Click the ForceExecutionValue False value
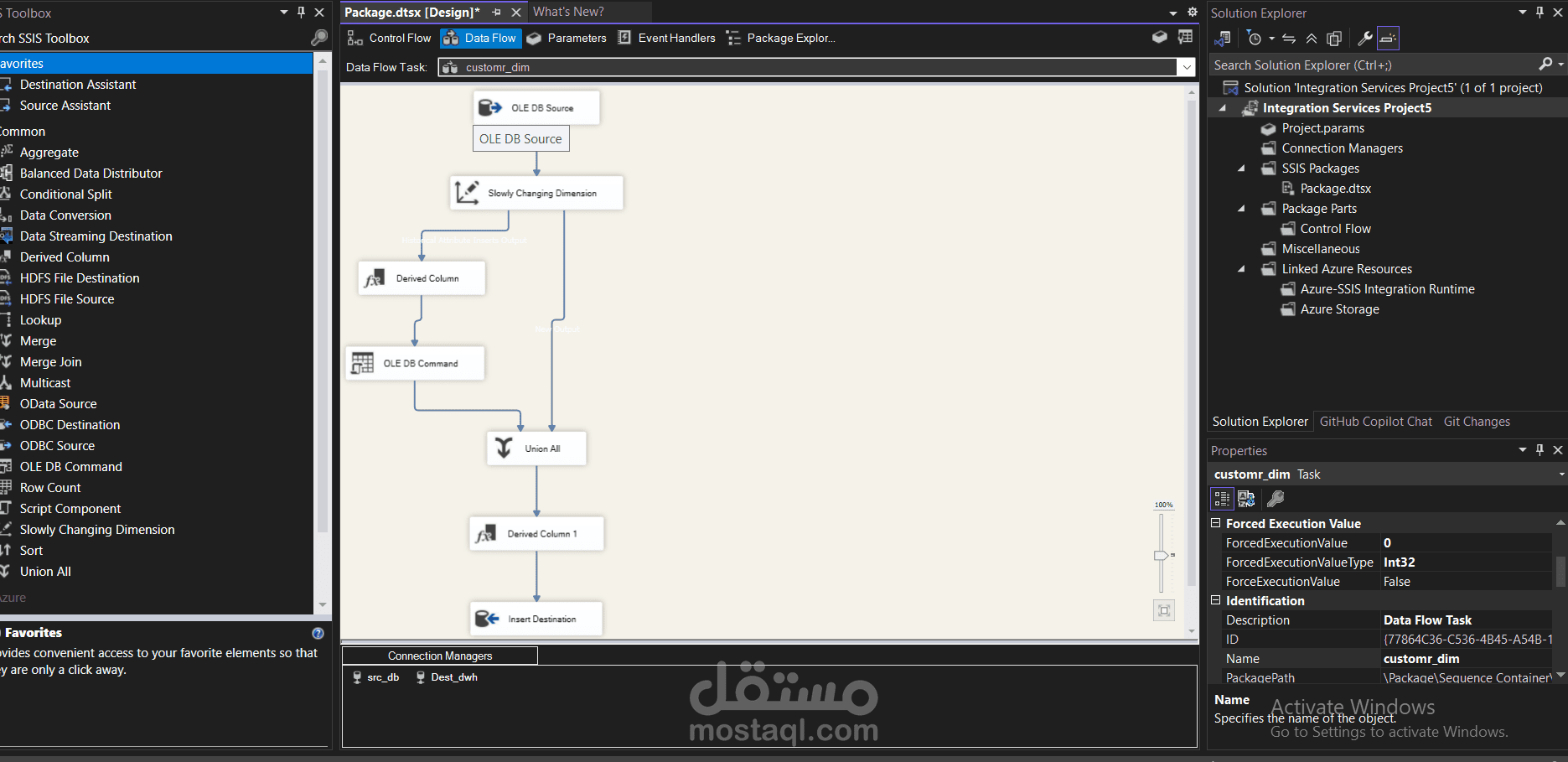 (x=1466, y=582)
